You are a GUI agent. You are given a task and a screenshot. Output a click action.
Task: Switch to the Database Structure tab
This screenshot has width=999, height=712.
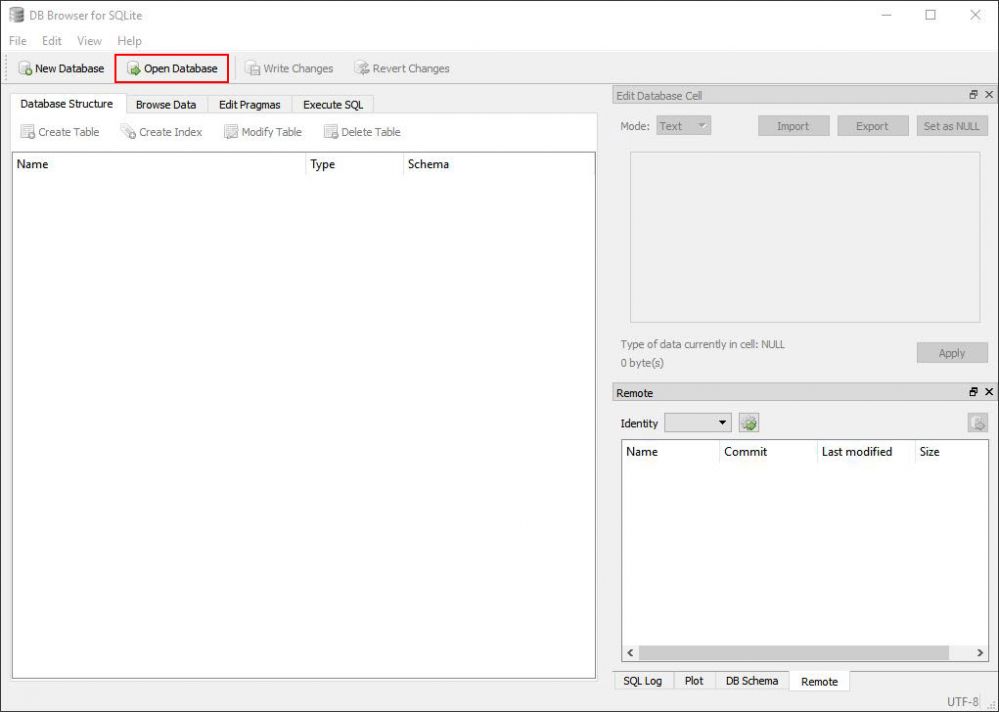(x=67, y=104)
